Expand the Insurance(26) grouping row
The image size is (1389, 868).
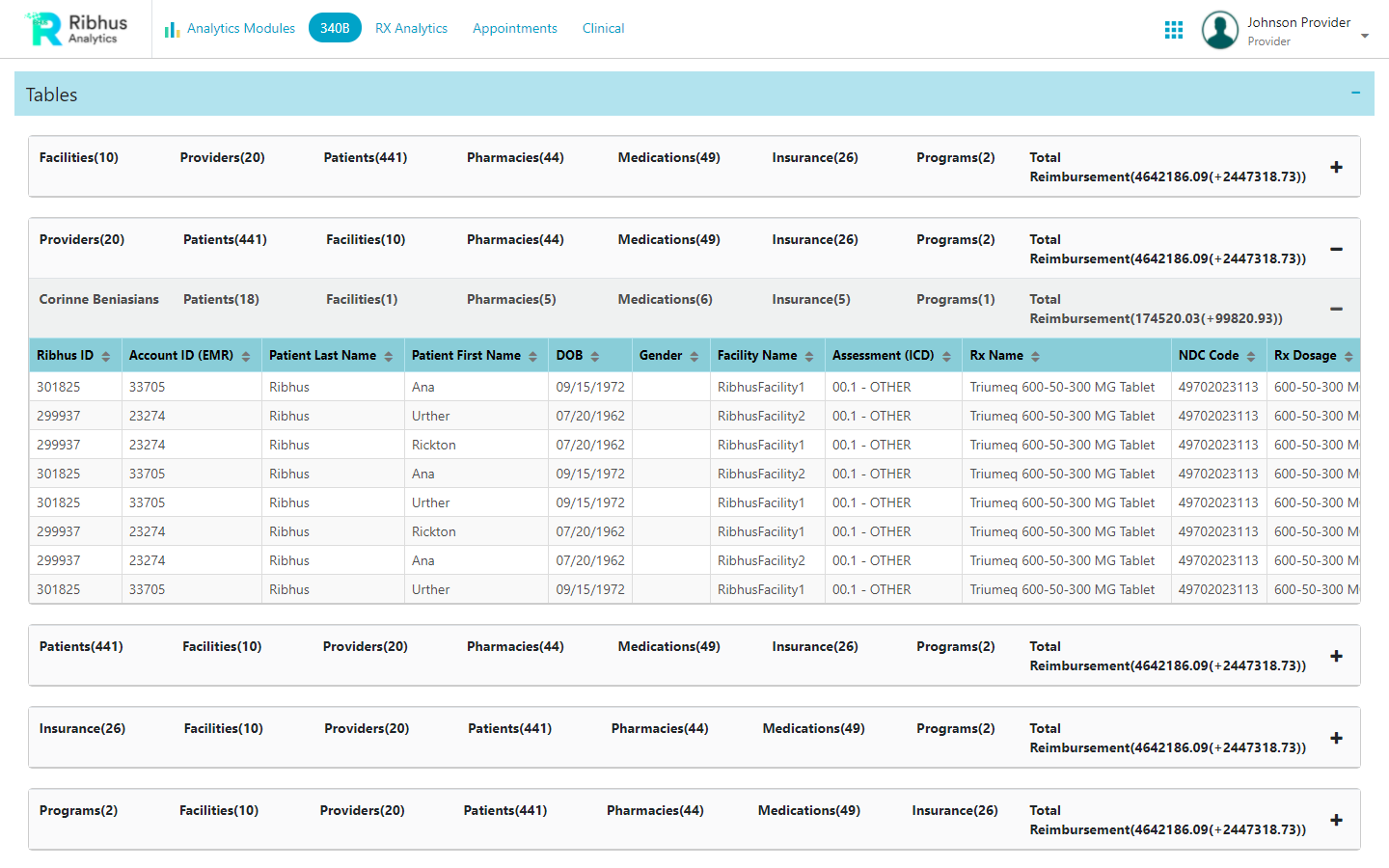tap(1336, 739)
